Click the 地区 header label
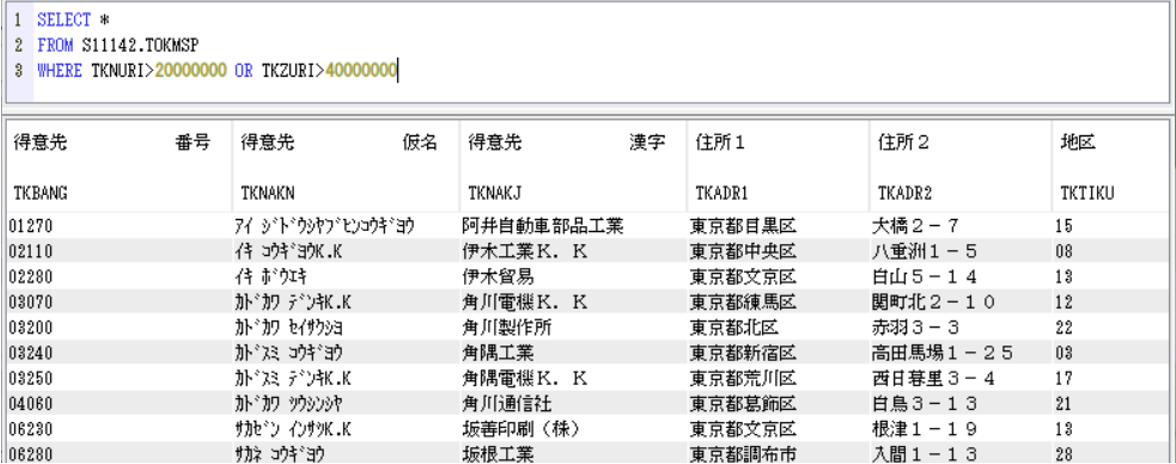The image size is (1176, 464). pos(1078,143)
